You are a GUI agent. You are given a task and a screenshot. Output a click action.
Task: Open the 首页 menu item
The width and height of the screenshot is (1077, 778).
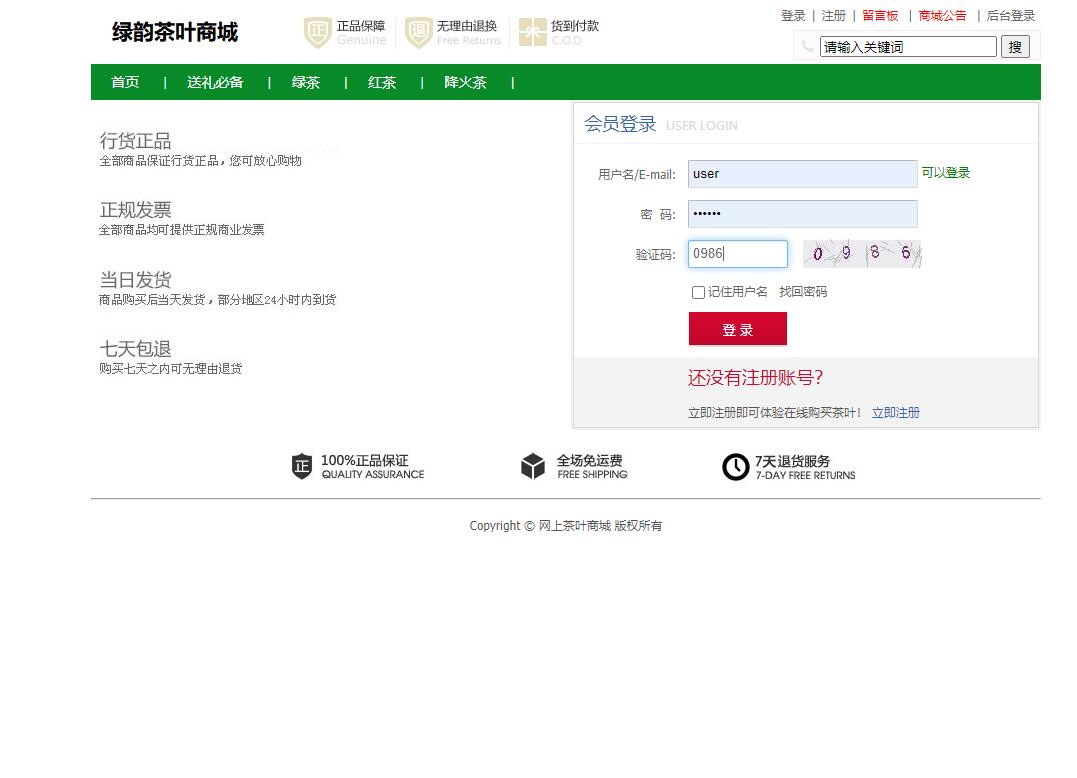click(125, 82)
